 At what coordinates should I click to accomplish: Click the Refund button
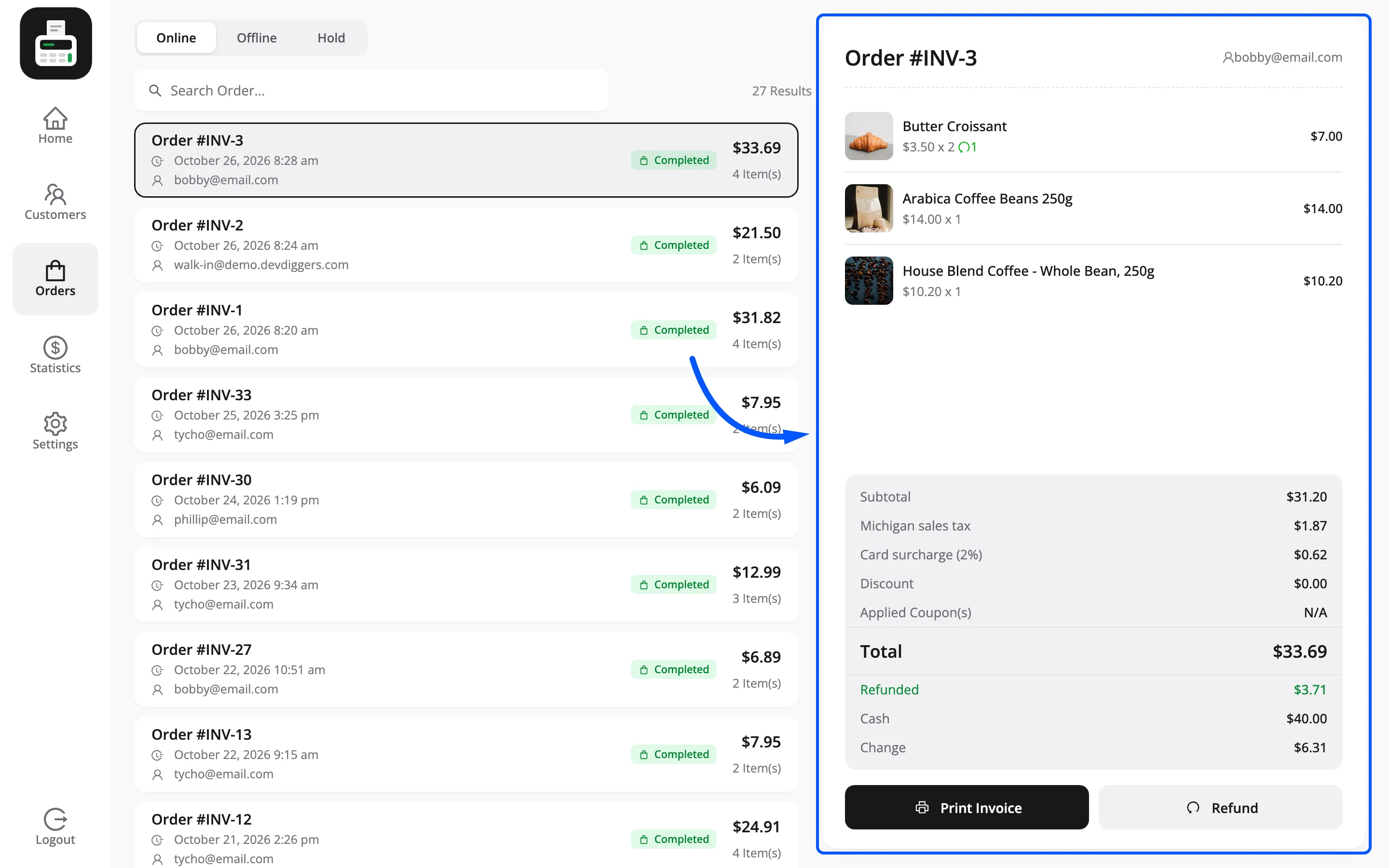[1220, 807]
